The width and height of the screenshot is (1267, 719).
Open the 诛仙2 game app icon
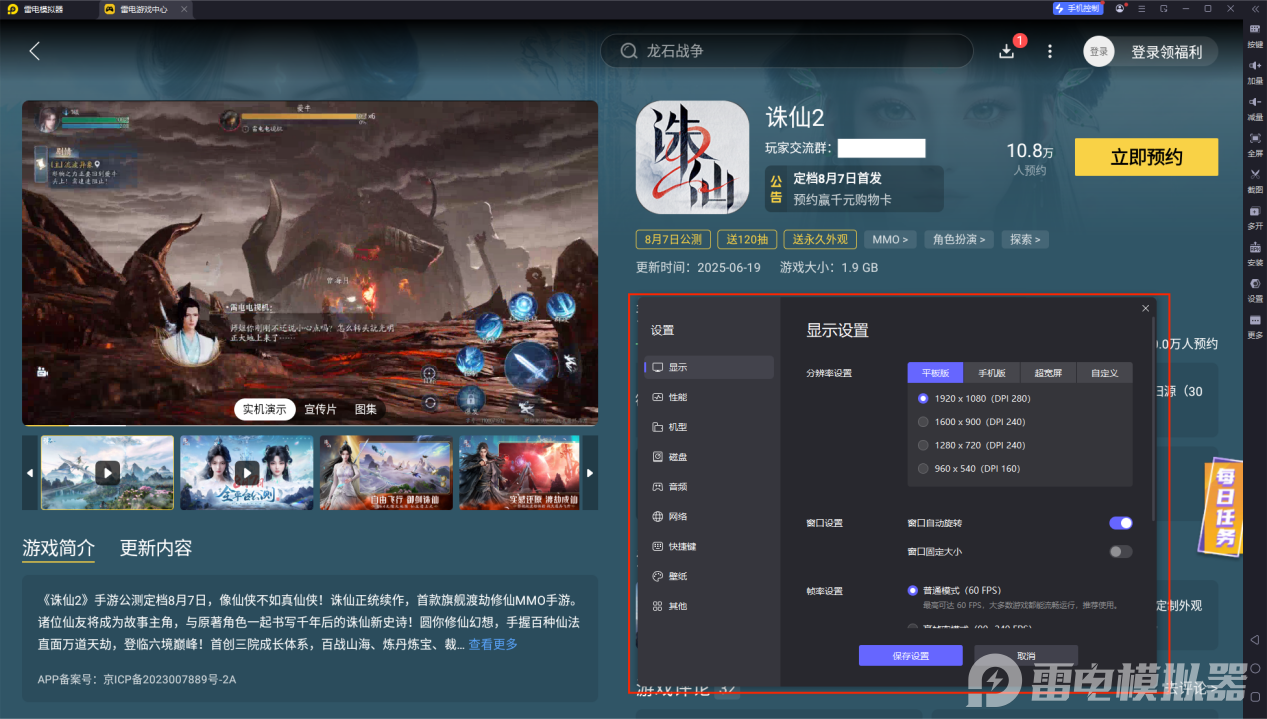[x=692, y=157]
